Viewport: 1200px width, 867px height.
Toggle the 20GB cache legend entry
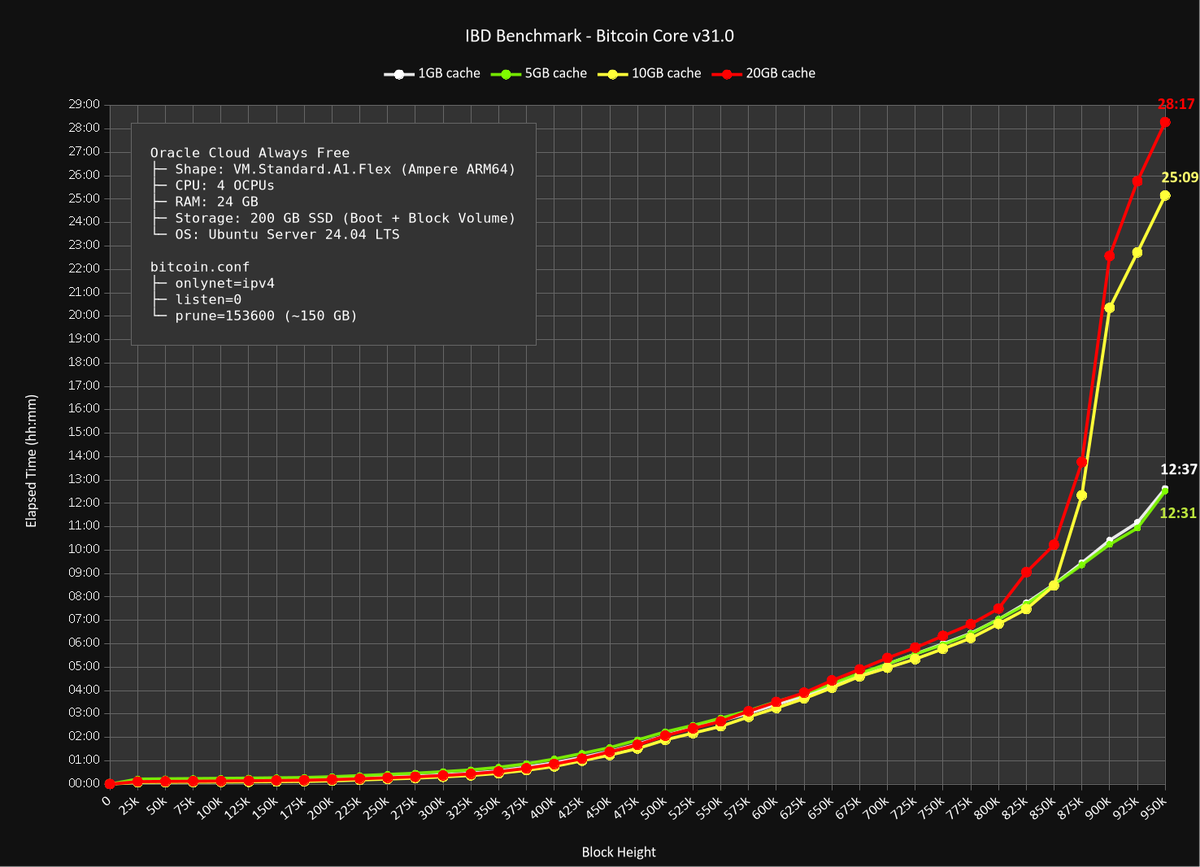point(763,73)
